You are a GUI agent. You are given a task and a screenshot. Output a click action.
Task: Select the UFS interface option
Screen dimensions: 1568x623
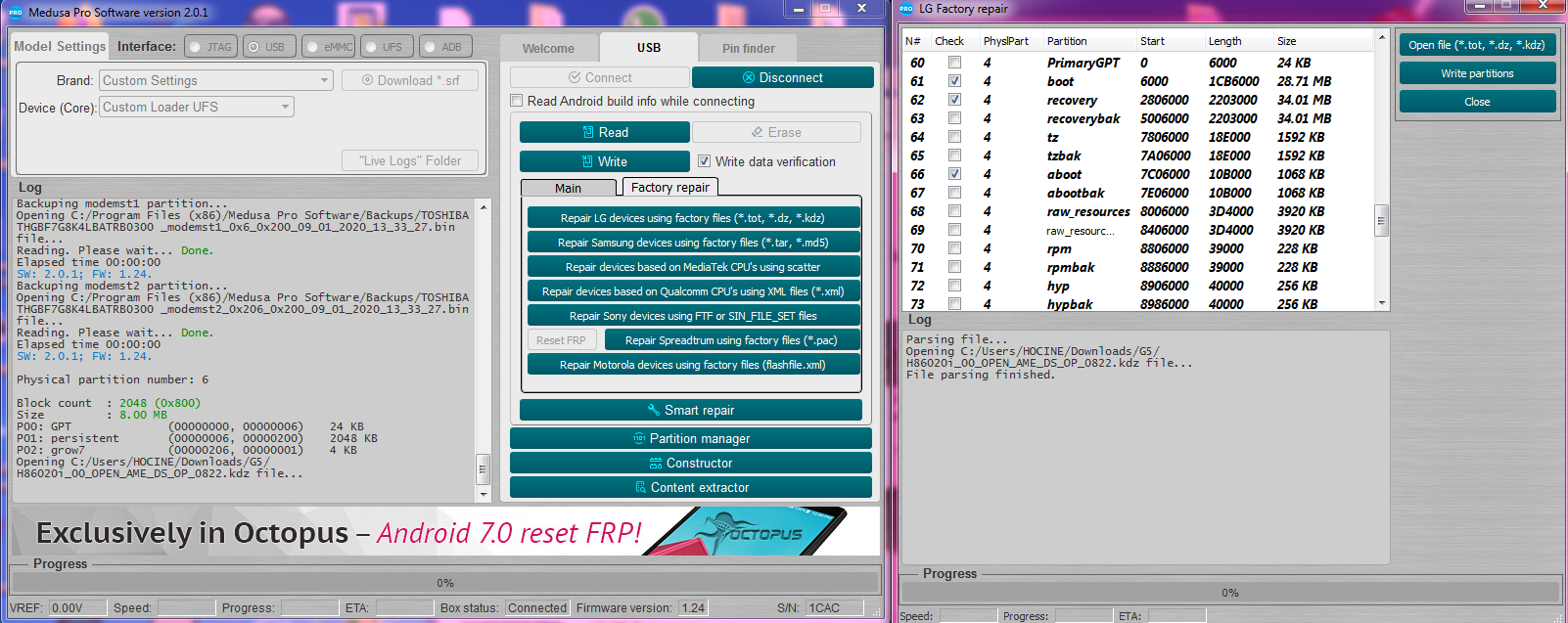pos(387,47)
